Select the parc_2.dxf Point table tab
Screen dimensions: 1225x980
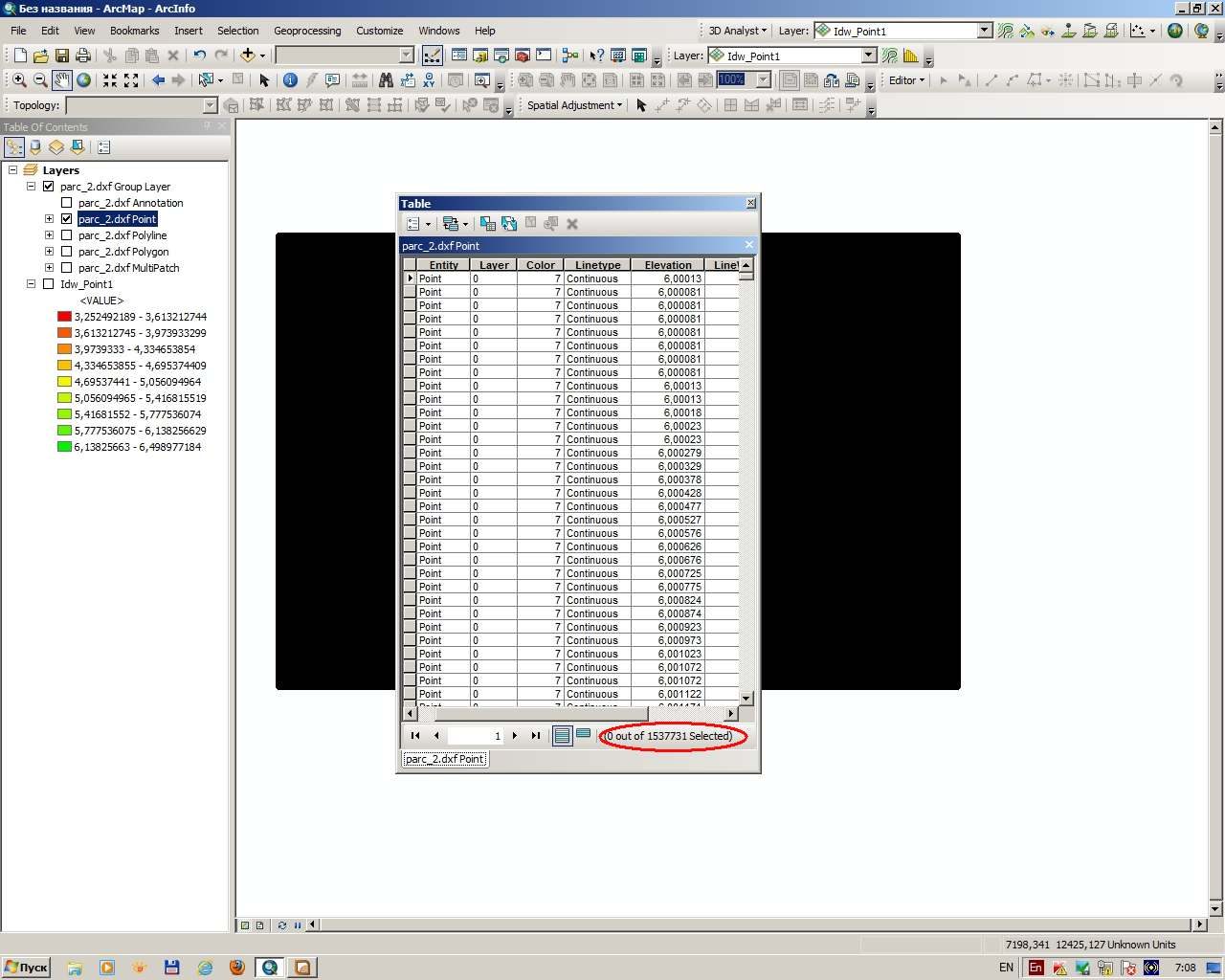pyautogui.click(x=445, y=759)
